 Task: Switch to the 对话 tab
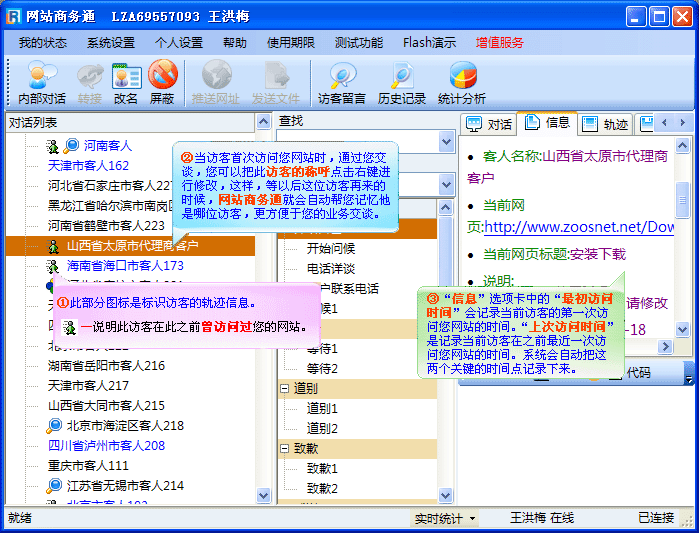click(490, 124)
